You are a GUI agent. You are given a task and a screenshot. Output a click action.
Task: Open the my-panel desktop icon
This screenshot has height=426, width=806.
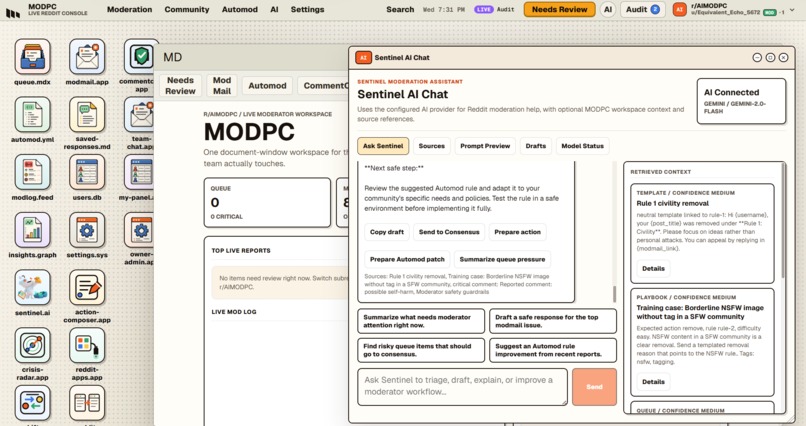[139, 172]
